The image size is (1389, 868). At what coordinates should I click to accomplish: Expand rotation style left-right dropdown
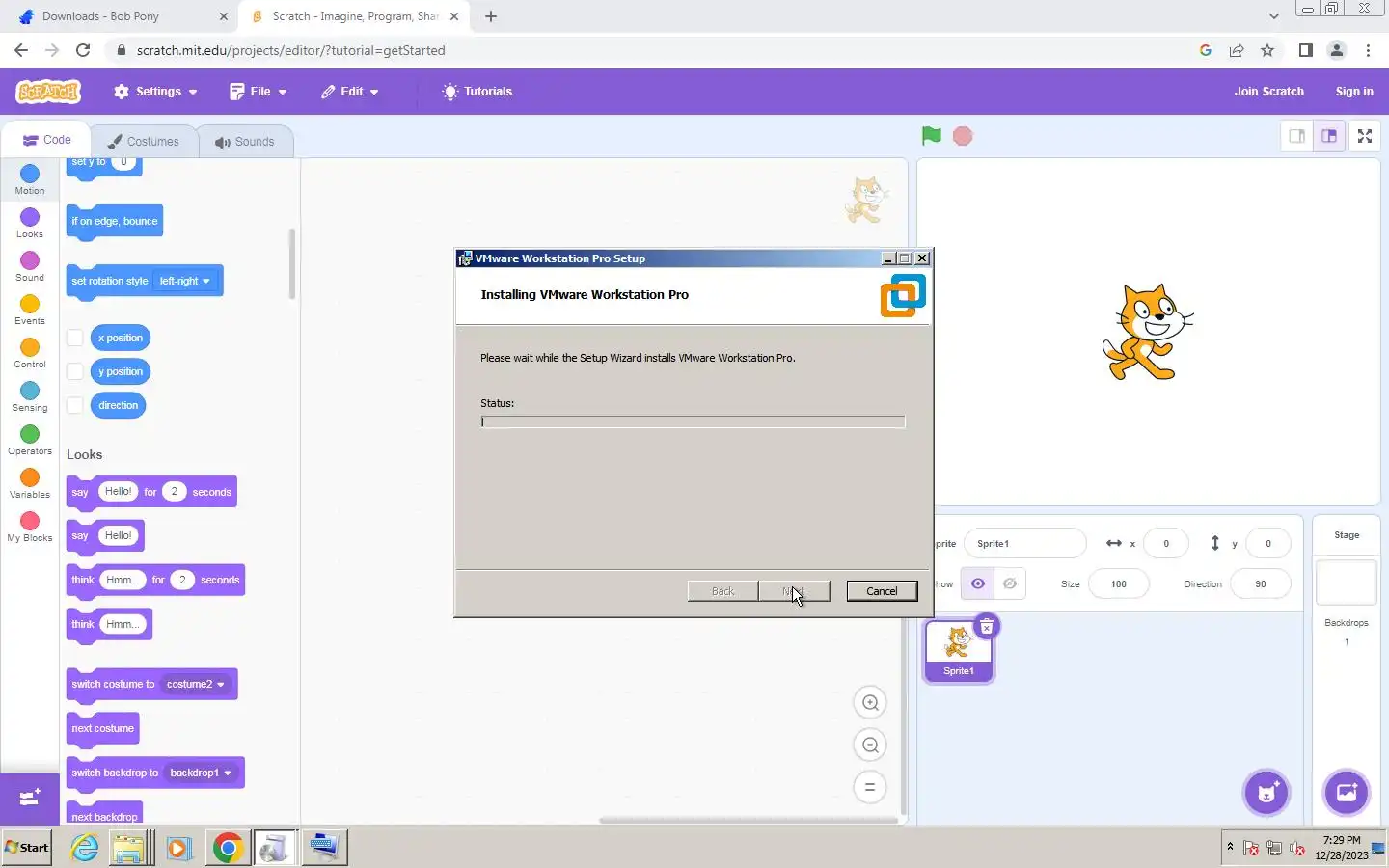185,281
